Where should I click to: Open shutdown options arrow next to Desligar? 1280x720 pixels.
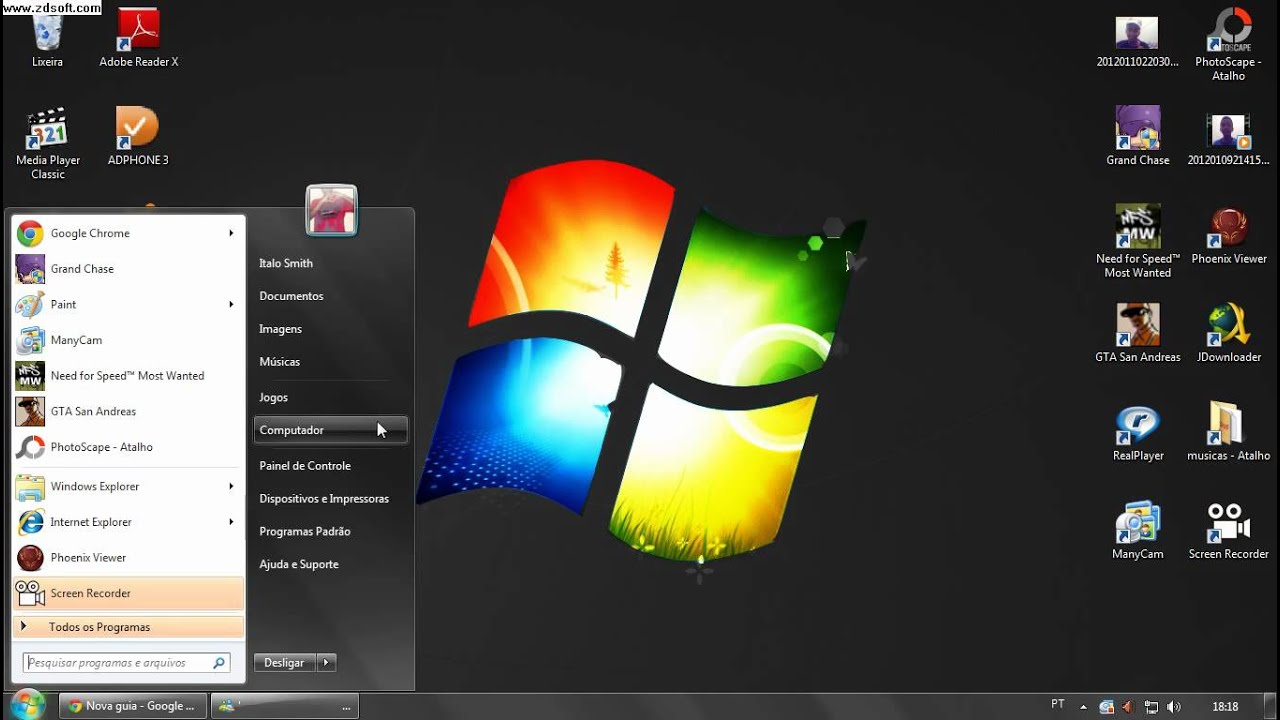click(326, 663)
